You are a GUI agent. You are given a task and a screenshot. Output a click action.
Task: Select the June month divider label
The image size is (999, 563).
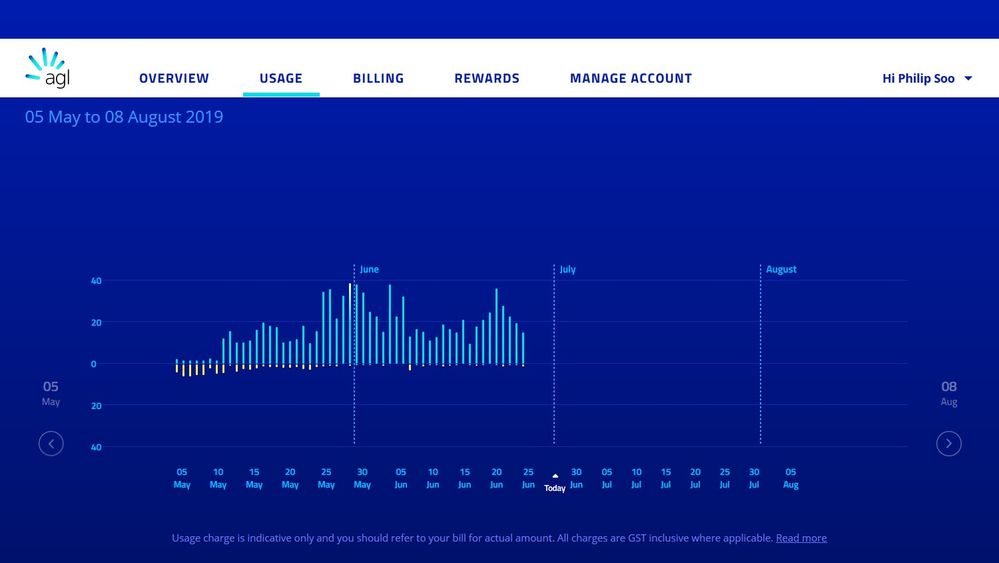[369, 269]
